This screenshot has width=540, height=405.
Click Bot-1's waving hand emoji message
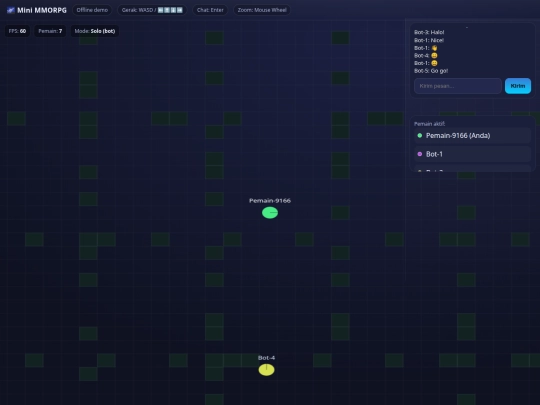point(426,48)
